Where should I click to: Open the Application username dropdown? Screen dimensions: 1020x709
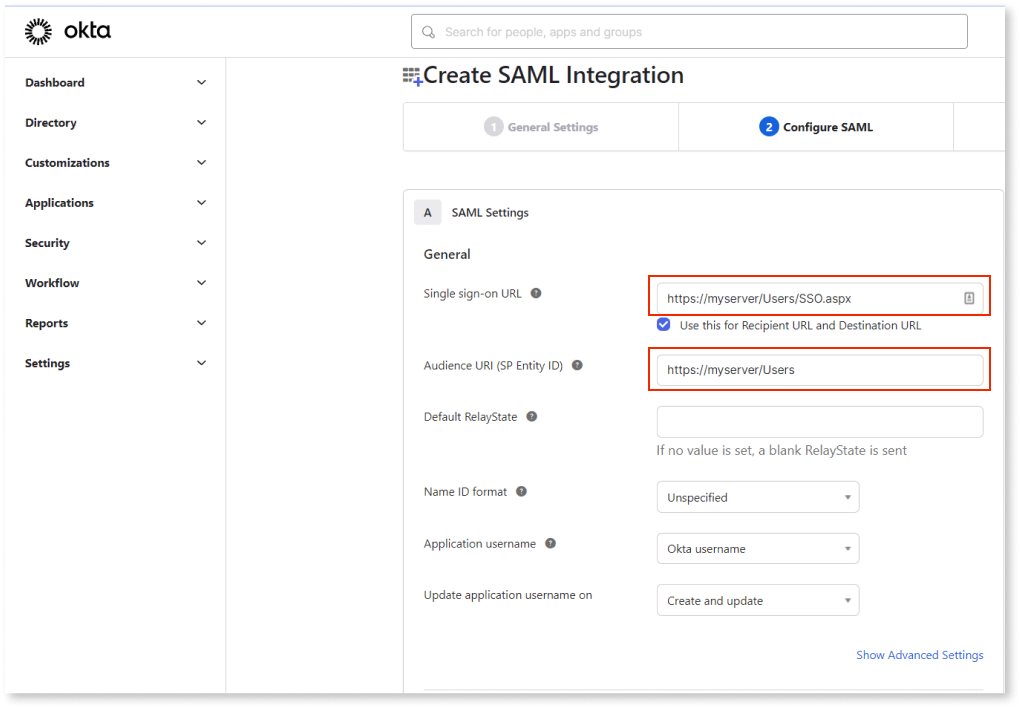click(757, 549)
